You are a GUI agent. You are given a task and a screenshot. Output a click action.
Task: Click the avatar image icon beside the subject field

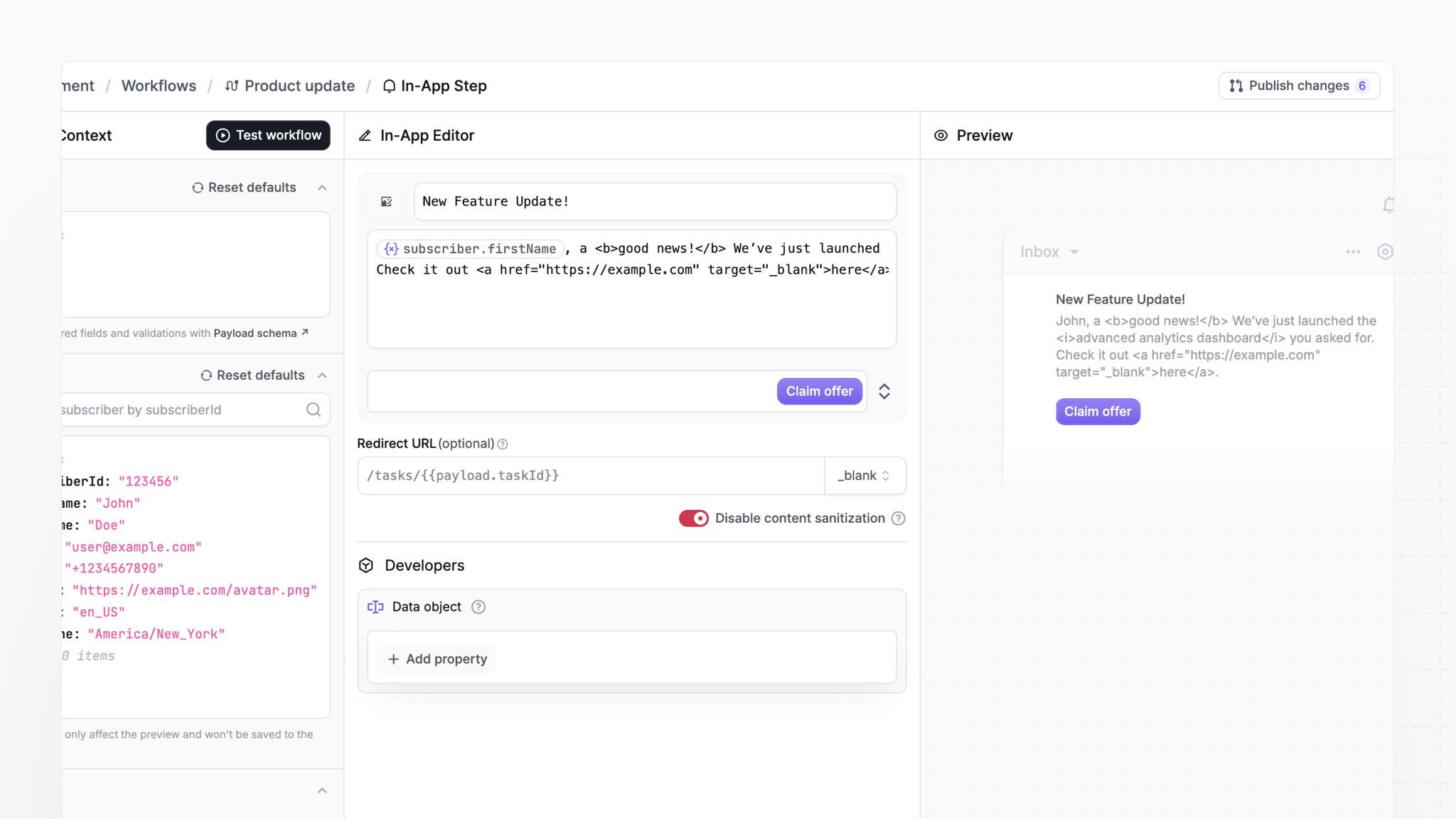click(386, 201)
